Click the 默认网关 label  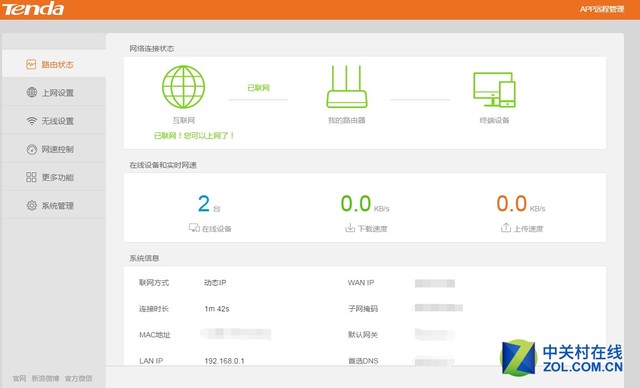(363, 335)
